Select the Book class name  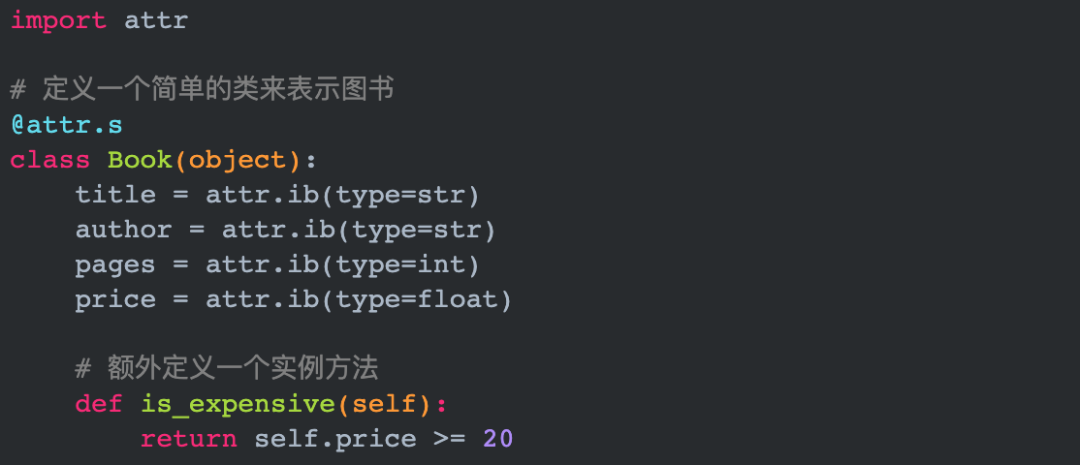pyautogui.click(x=140, y=160)
